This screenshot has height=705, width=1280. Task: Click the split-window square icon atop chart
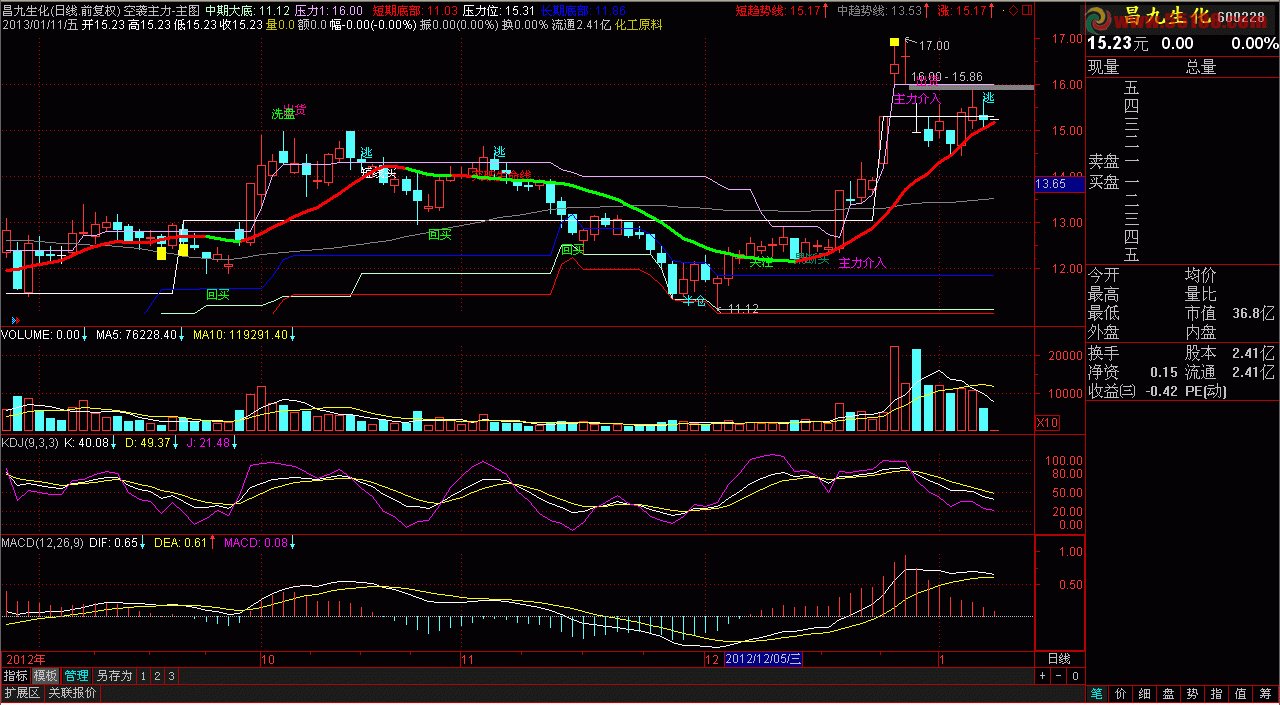[1028, 11]
